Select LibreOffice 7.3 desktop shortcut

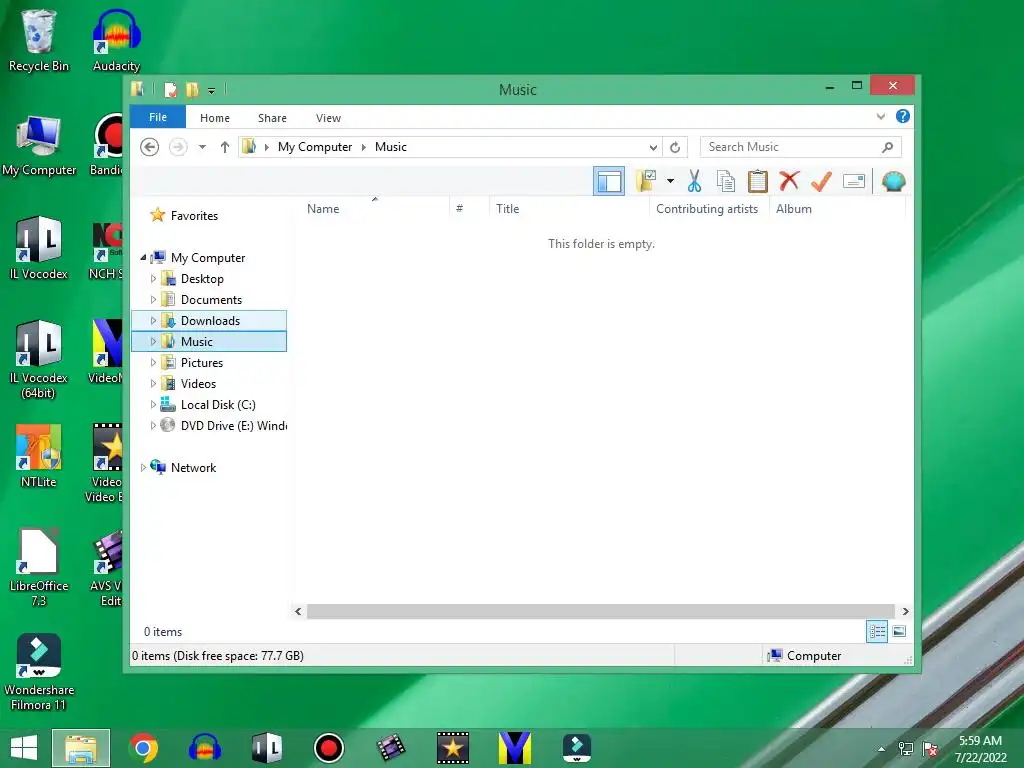click(39, 567)
